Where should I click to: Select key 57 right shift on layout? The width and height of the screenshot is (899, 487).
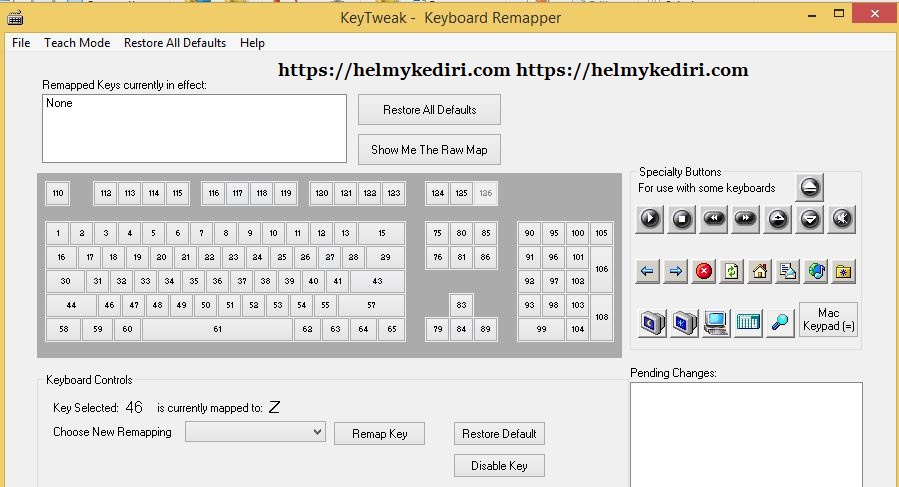click(x=372, y=305)
